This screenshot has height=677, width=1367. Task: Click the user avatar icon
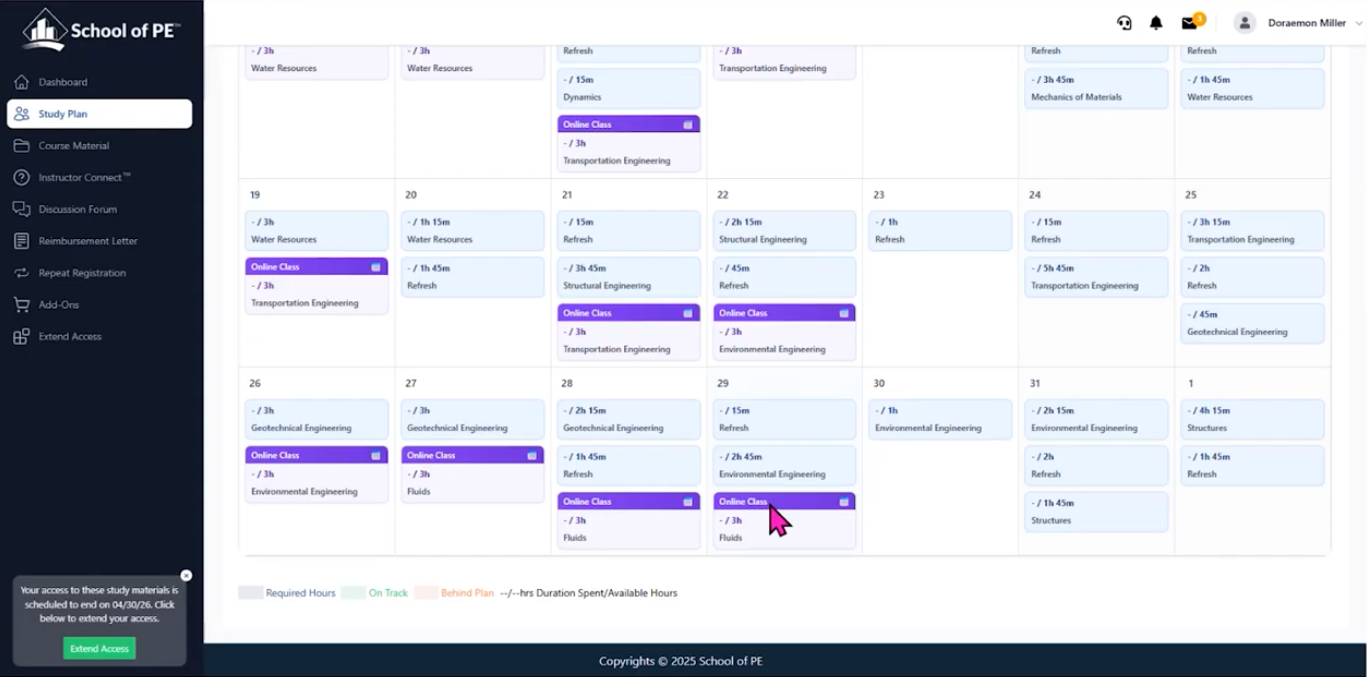pos(1244,23)
